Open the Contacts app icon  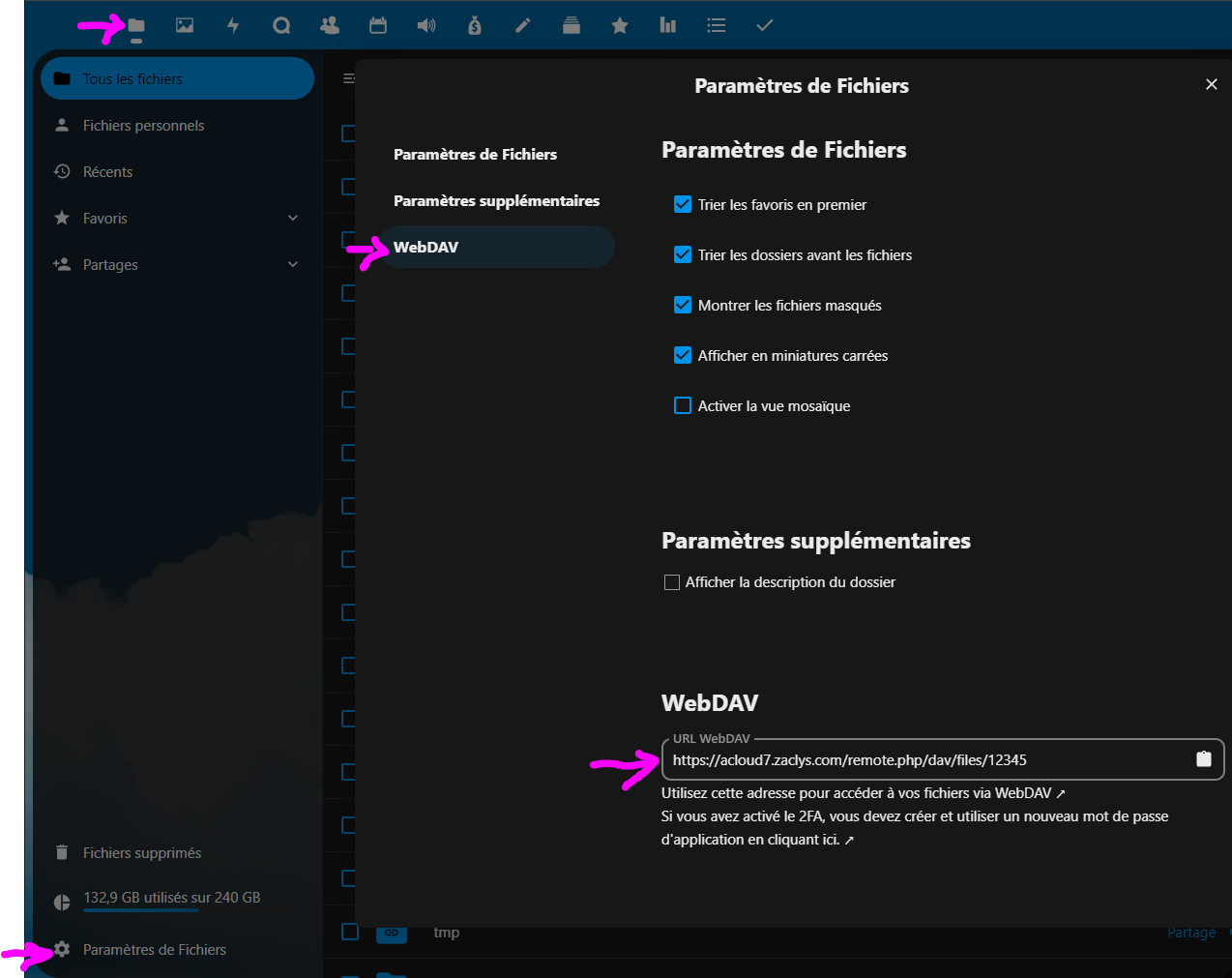pyautogui.click(x=330, y=26)
